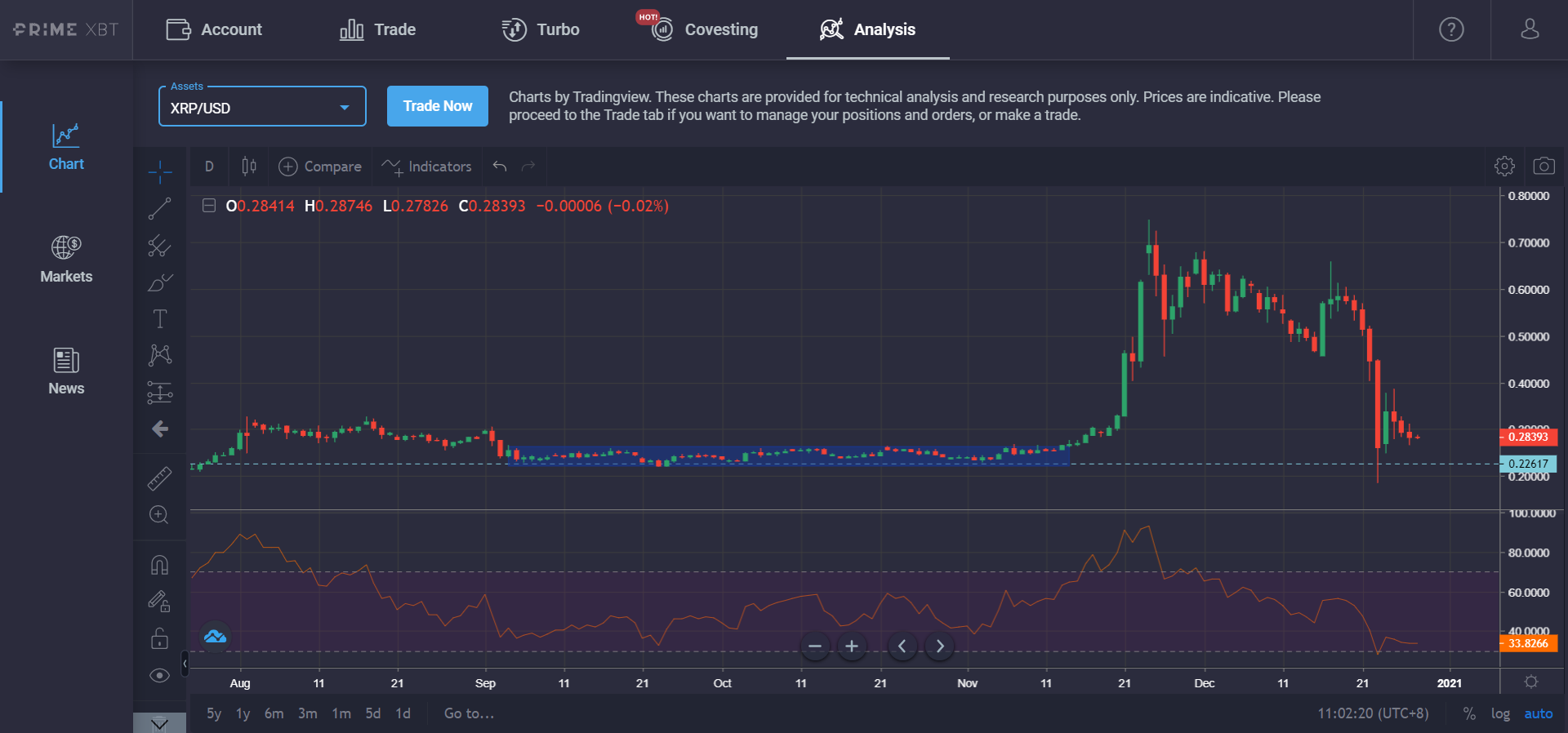The image size is (1568, 733).
Task: Take a chart snapshot with camera
Action: [1543, 167]
